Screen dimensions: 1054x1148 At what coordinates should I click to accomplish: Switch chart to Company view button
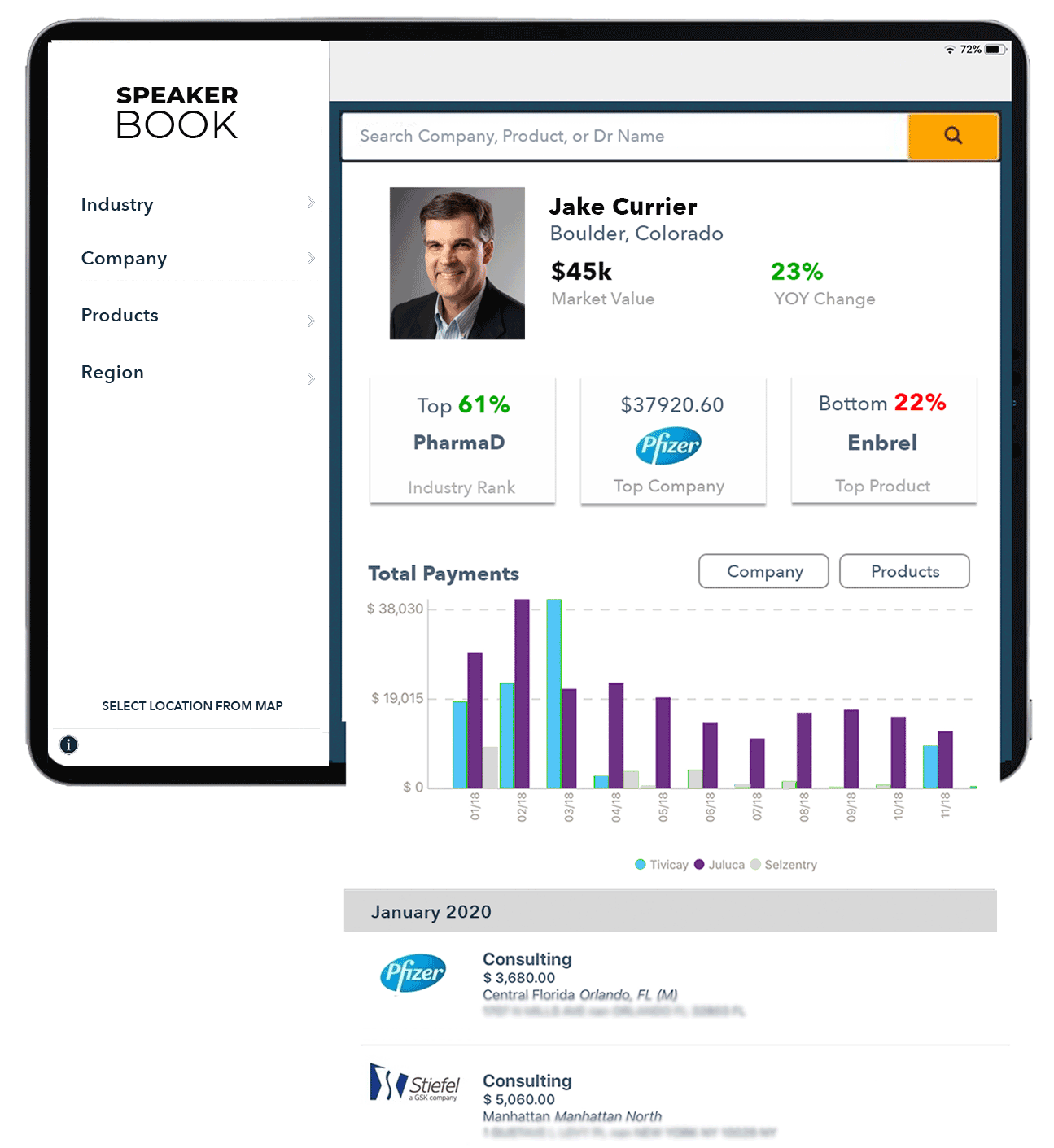[x=763, y=571]
